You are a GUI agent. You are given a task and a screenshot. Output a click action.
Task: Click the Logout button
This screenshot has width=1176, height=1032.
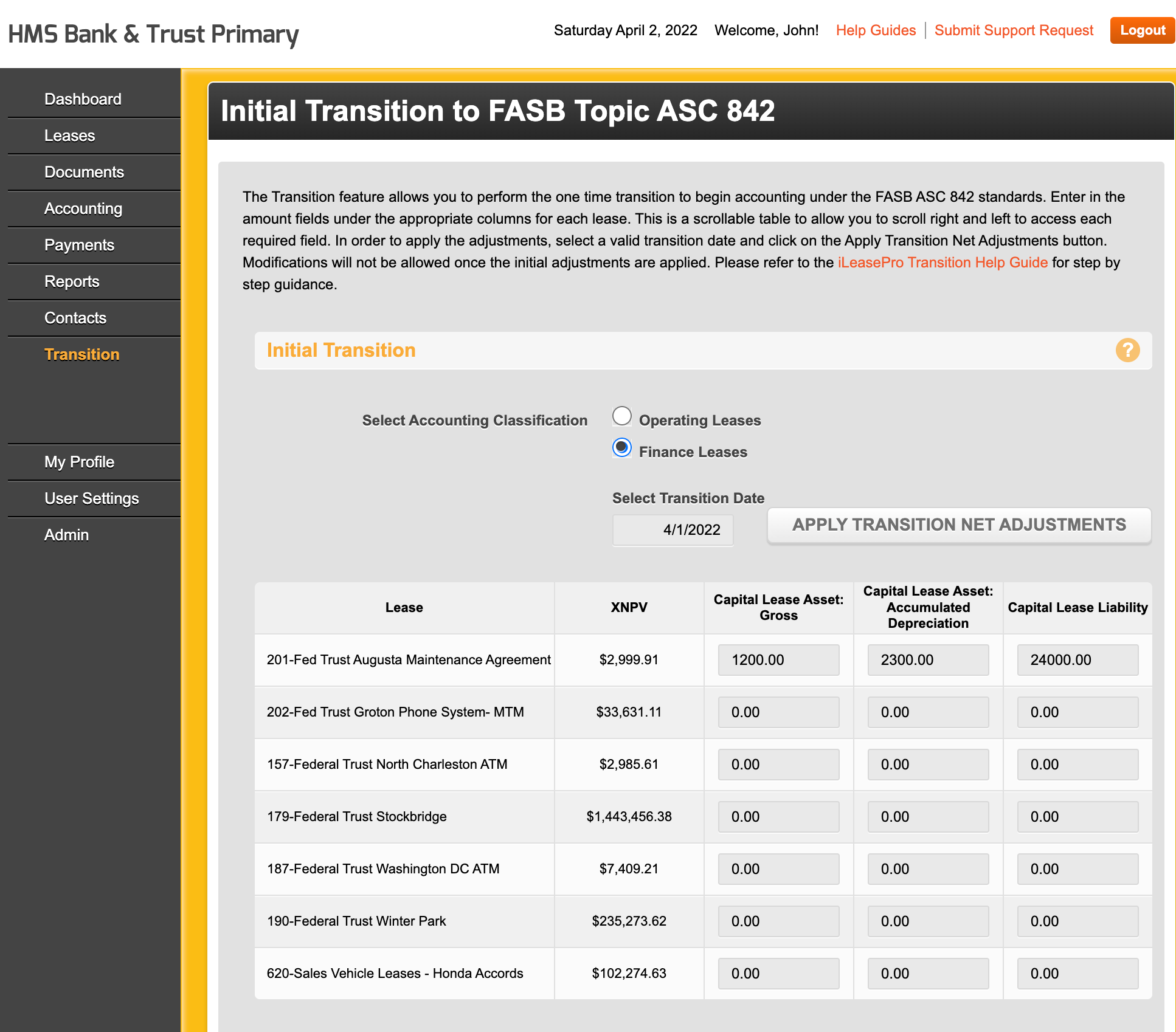click(1141, 30)
